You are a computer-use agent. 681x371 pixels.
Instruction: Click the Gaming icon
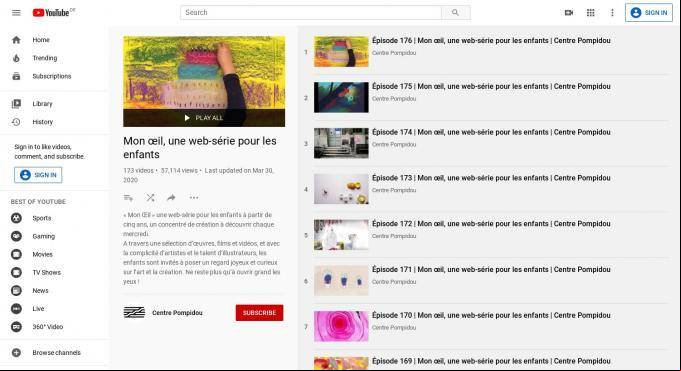click(x=16, y=236)
